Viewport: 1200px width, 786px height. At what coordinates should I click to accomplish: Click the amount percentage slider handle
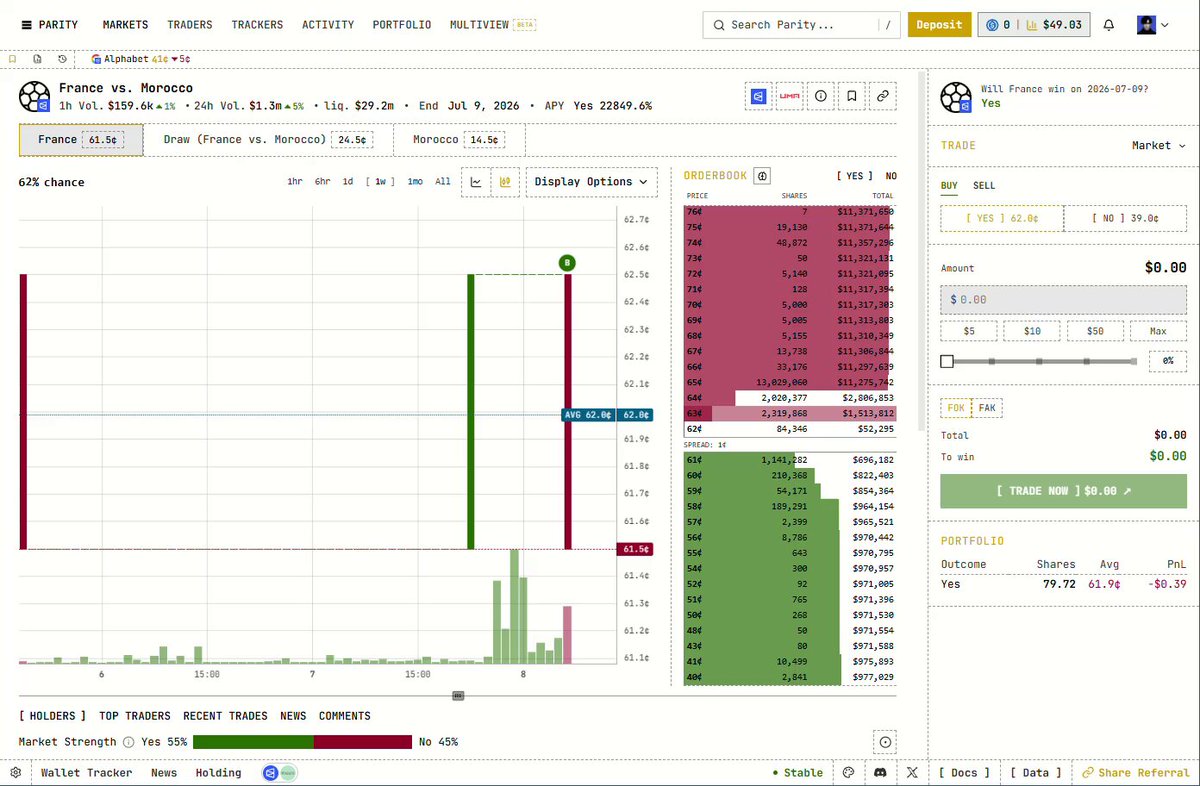click(947, 361)
